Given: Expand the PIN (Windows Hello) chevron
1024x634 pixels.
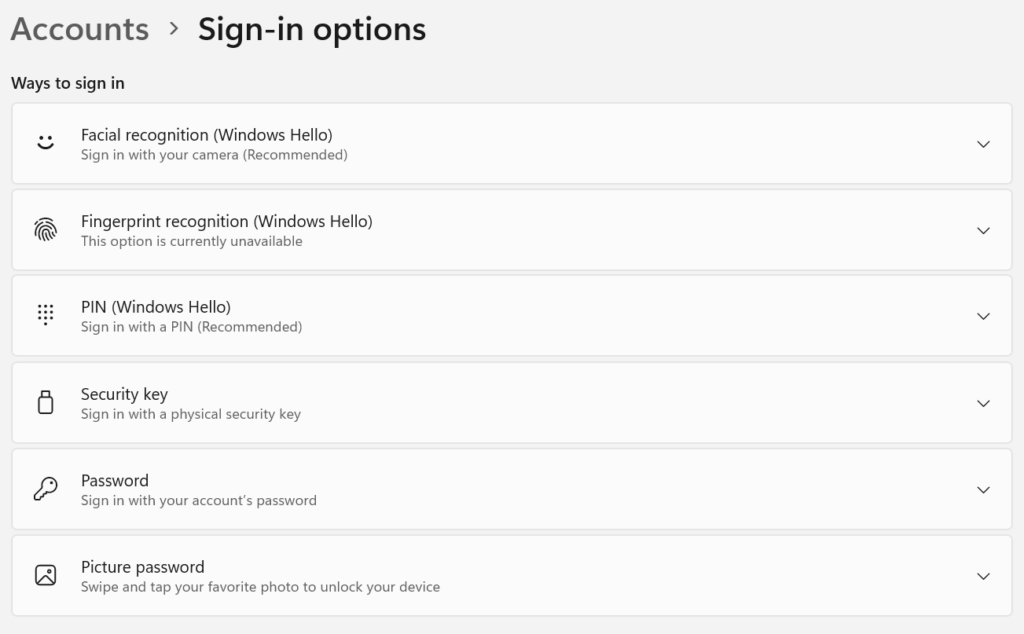Looking at the screenshot, I should pyautogui.click(x=983, y=316).
